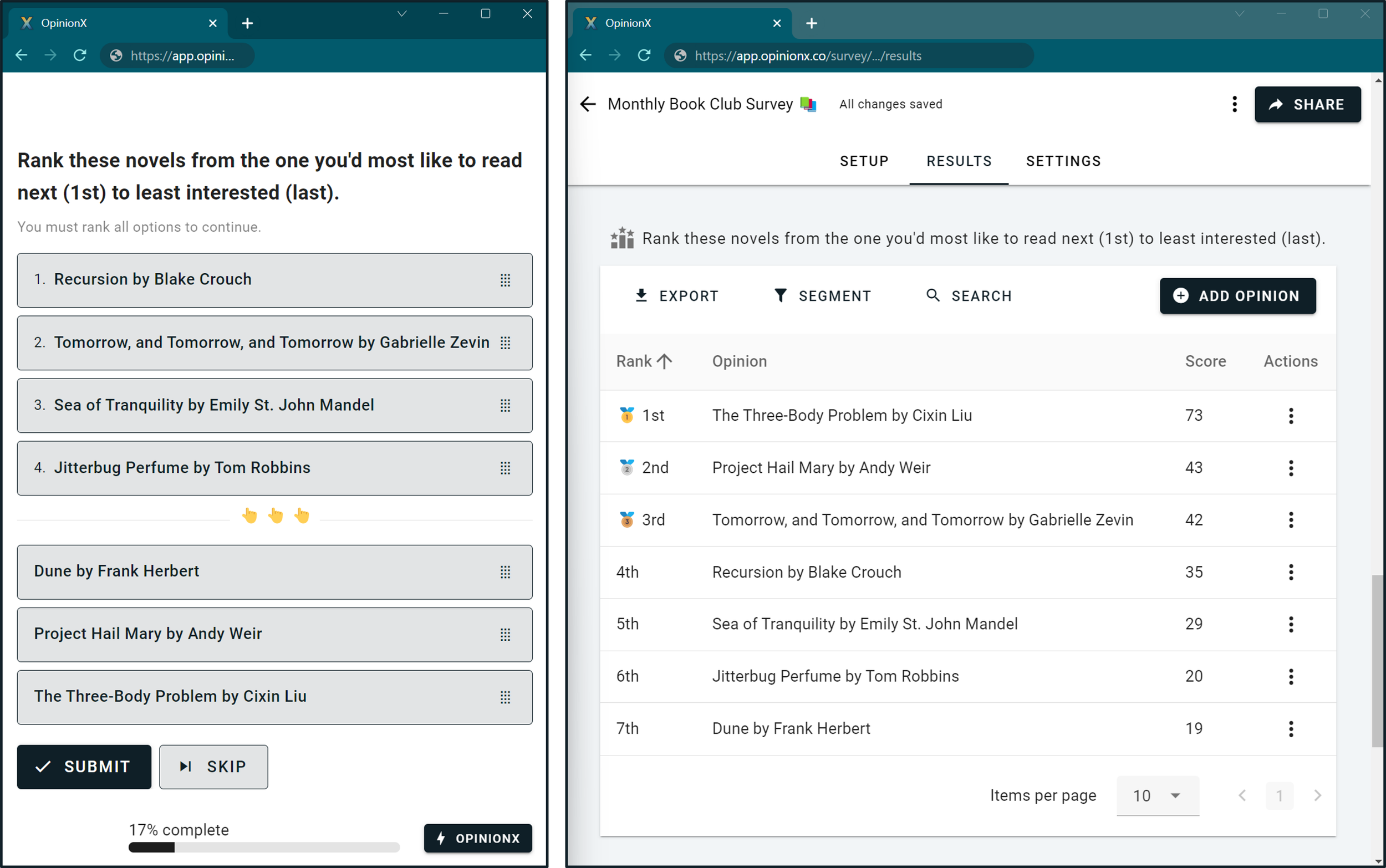Open new tab in left browser window
Screen dimensions: 1386x868
coord(247,23)
